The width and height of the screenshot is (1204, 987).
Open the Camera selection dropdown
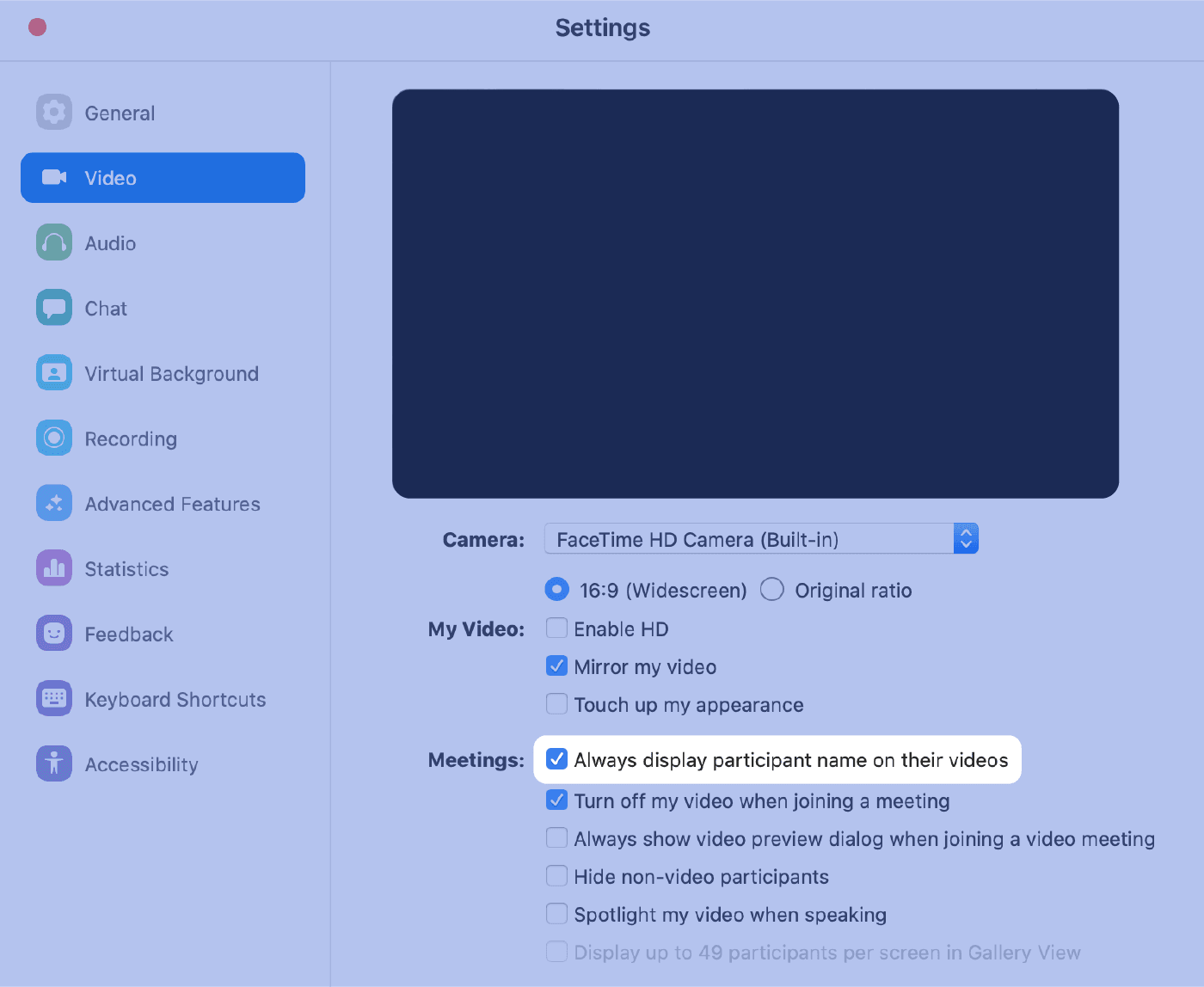coord(965,538)
